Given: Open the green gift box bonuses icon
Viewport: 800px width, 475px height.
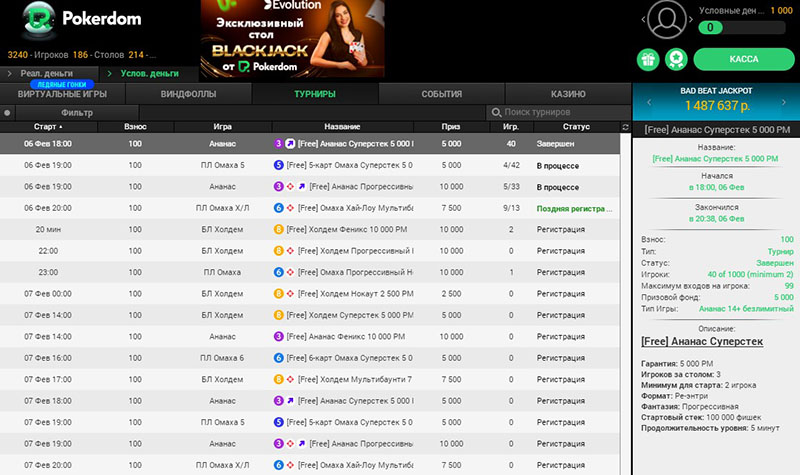Looking at the screenshot, I should (x=648, y=59).
